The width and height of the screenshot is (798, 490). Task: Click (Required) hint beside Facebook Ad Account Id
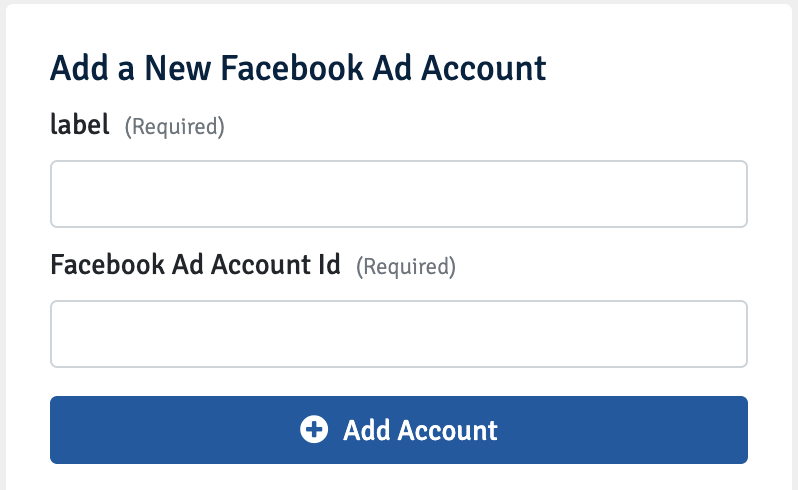point(406,267)
